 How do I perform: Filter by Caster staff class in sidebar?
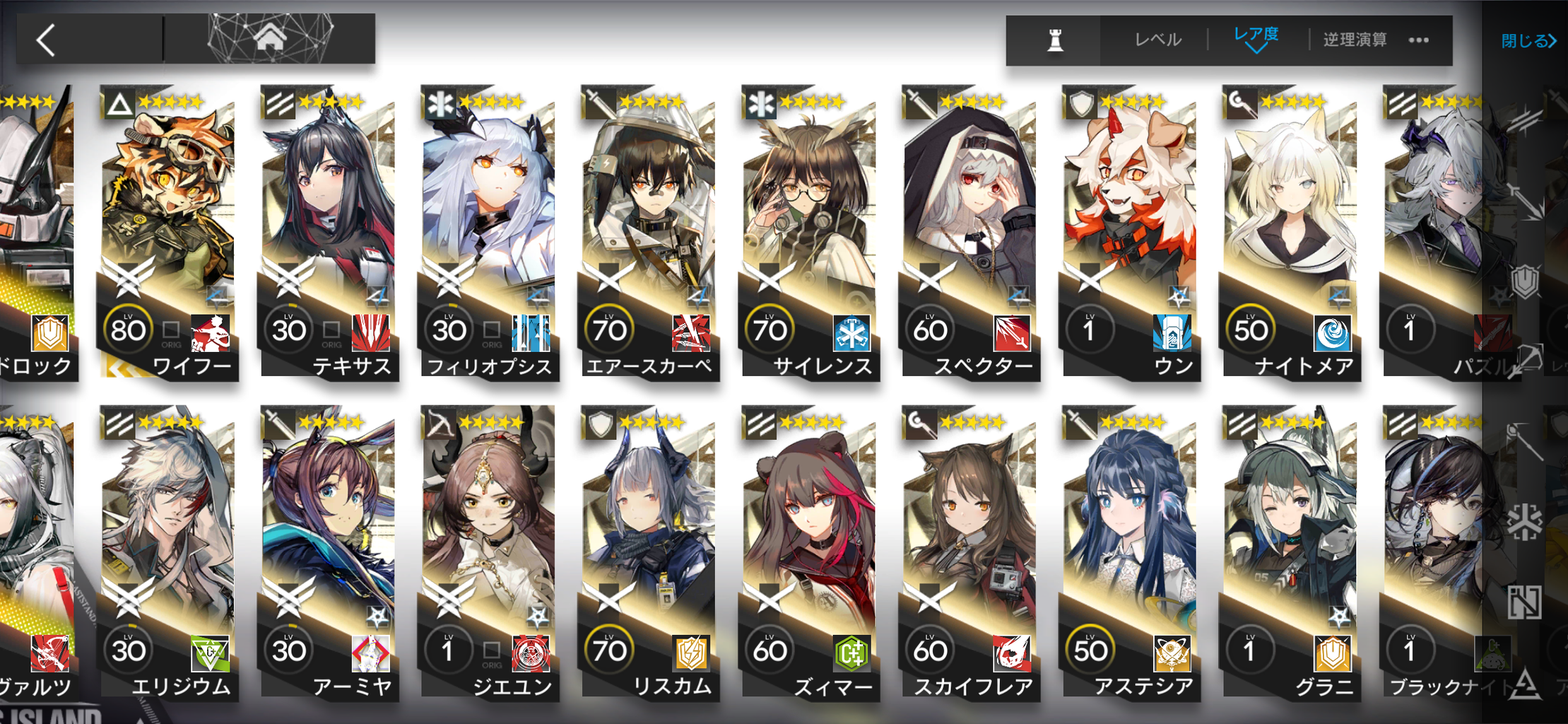[1525, 442]
